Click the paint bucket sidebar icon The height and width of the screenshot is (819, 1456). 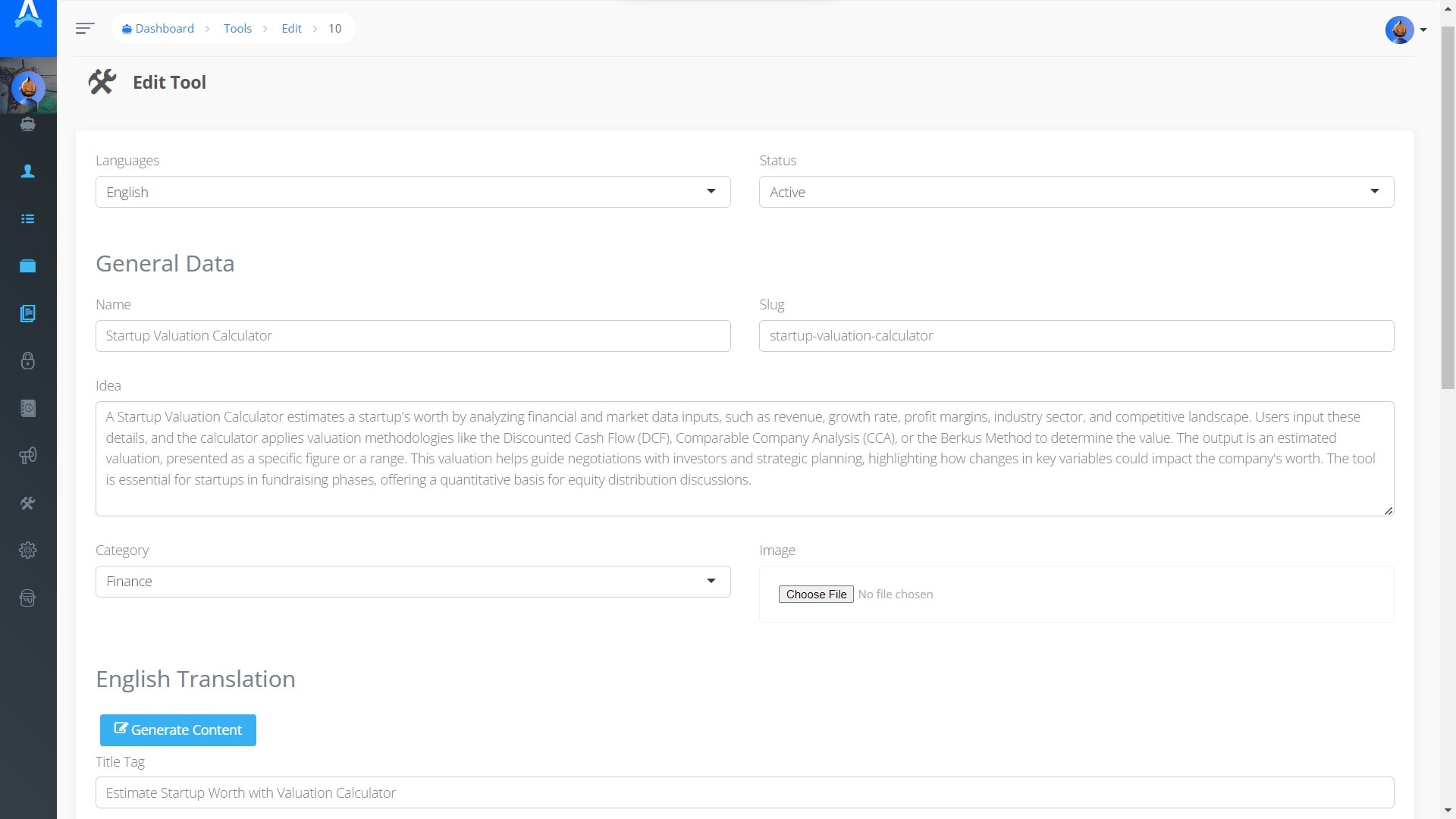pos(28,598)
